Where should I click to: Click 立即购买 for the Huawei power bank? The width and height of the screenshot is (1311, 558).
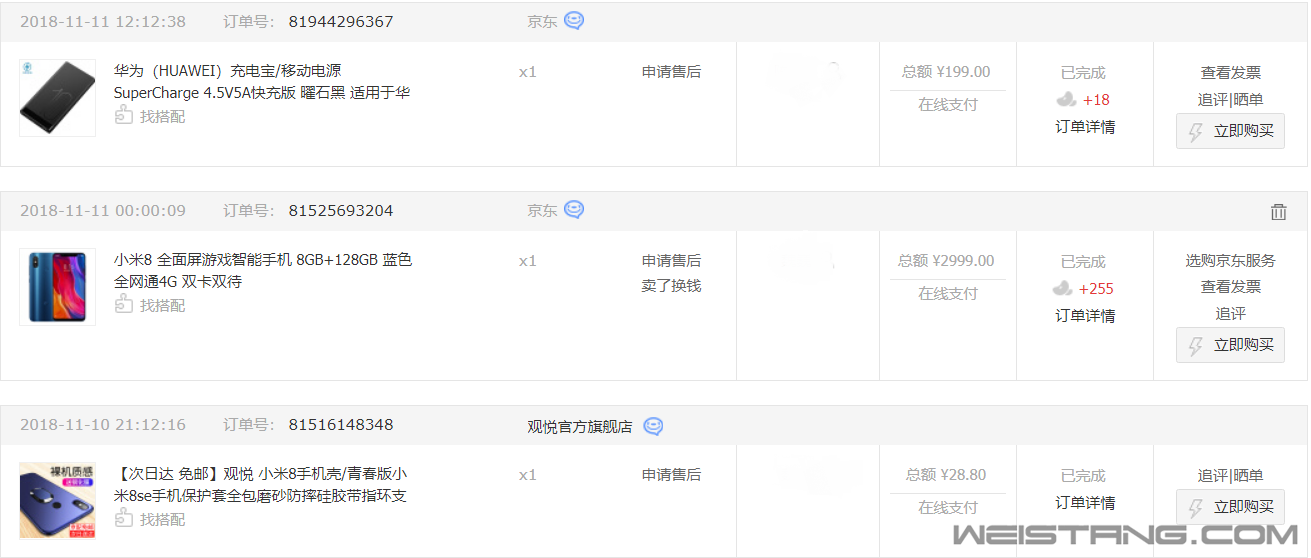point(1230,131)
